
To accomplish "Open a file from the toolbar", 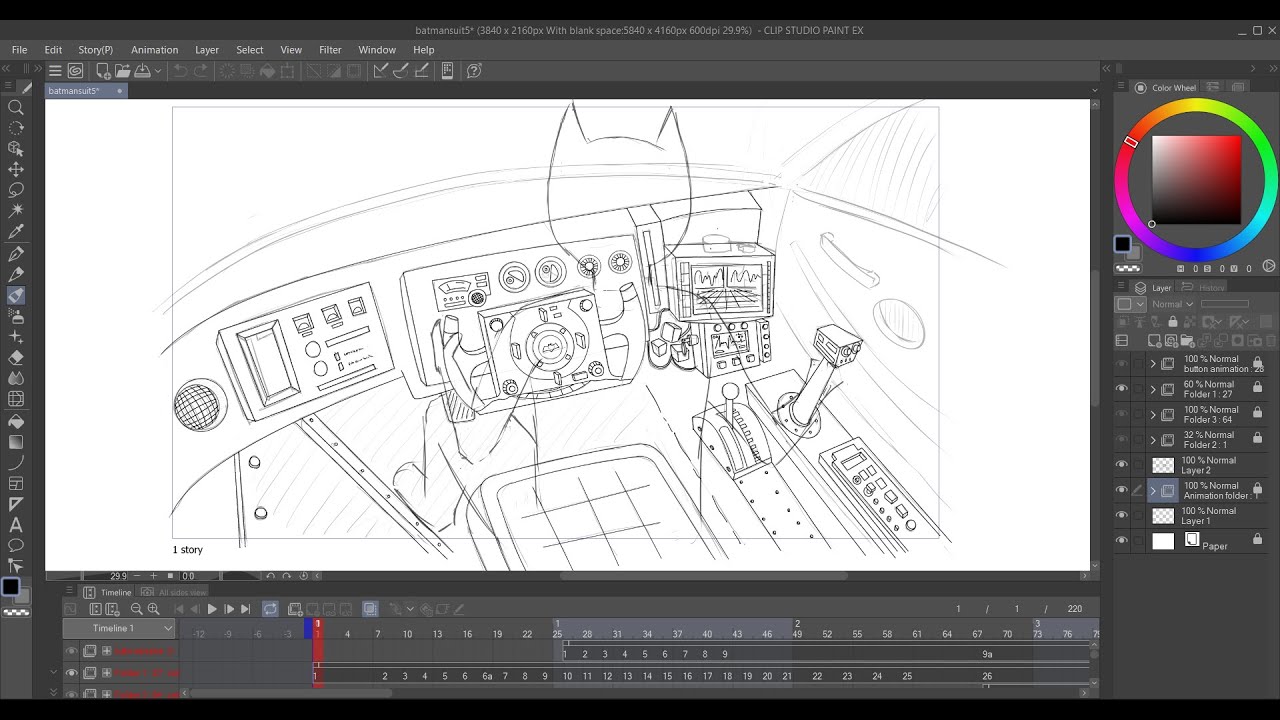I will coord(122,71).
